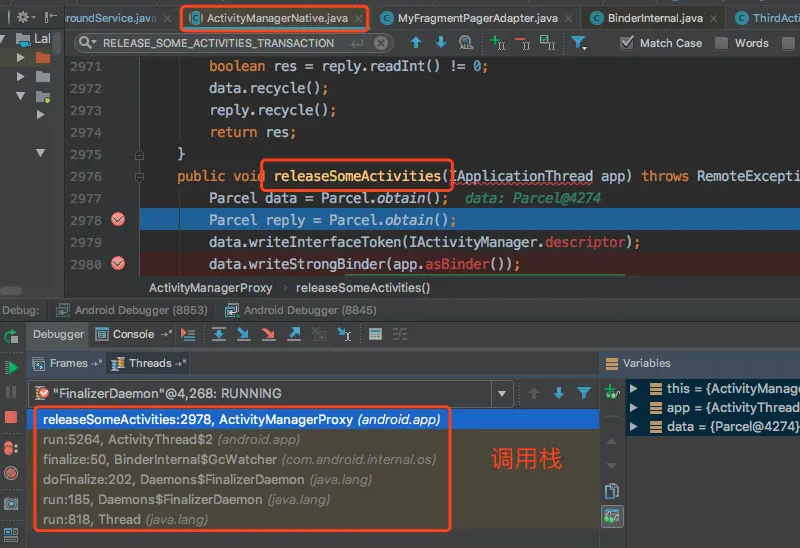Expand the 'app' variable node

tap(634, 407)
